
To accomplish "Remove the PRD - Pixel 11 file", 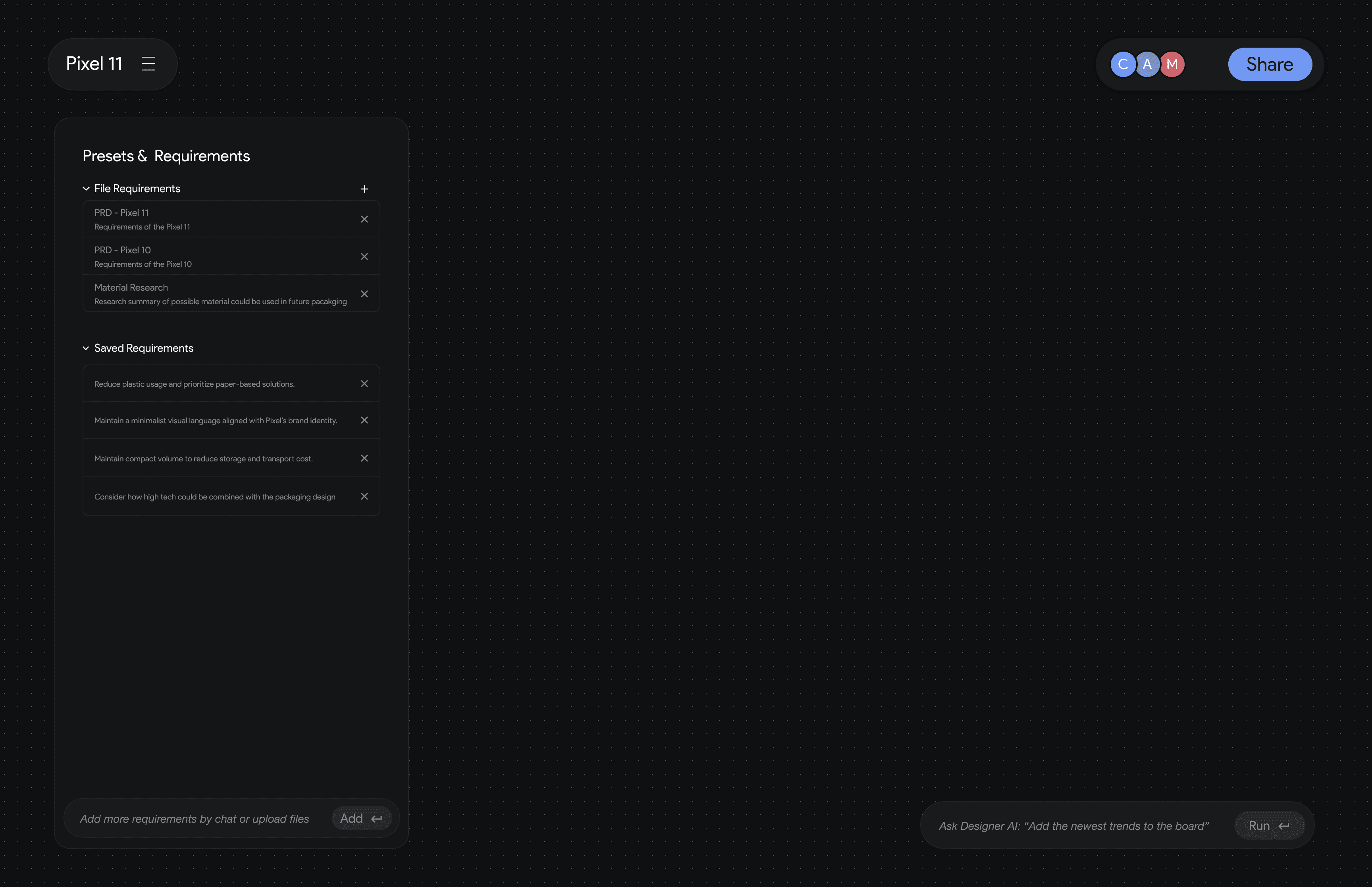I will (x=364, y=220).
